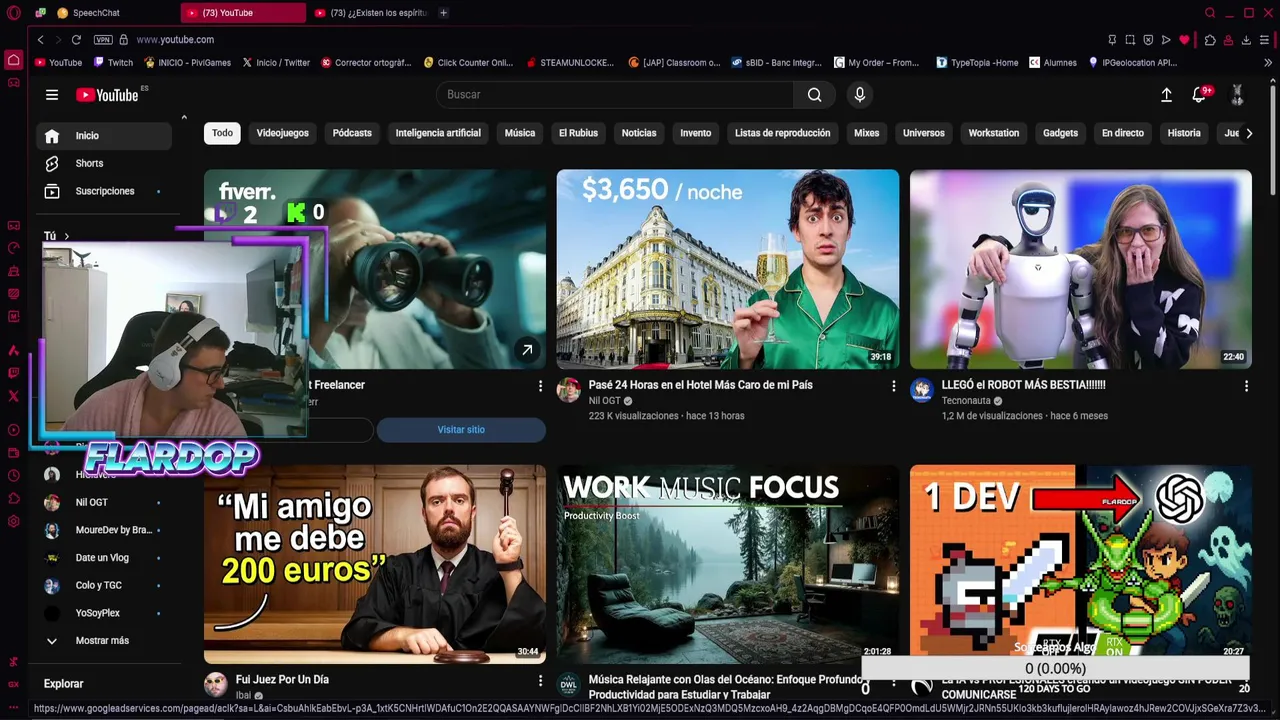Open site security lock icon
The height and width of the screenshot is (720, 1280).
click(124, 40)
